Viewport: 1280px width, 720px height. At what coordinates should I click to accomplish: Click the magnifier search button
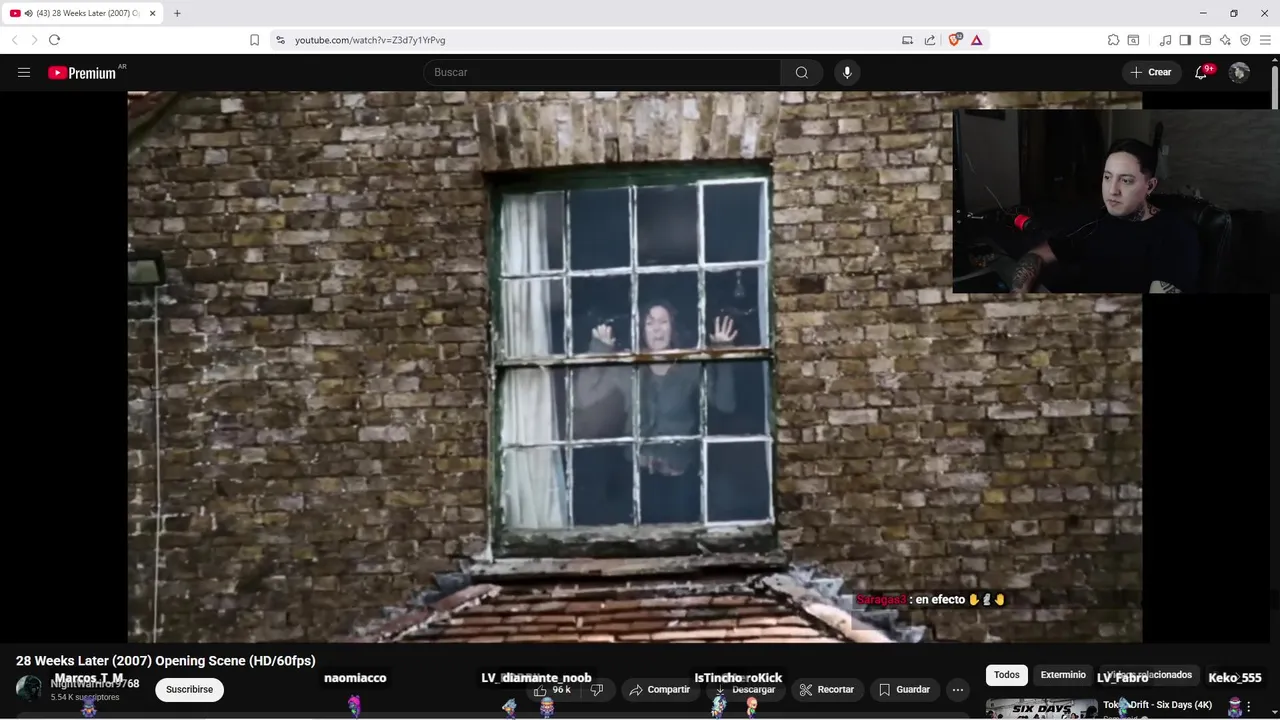click(x=802, y=72)
